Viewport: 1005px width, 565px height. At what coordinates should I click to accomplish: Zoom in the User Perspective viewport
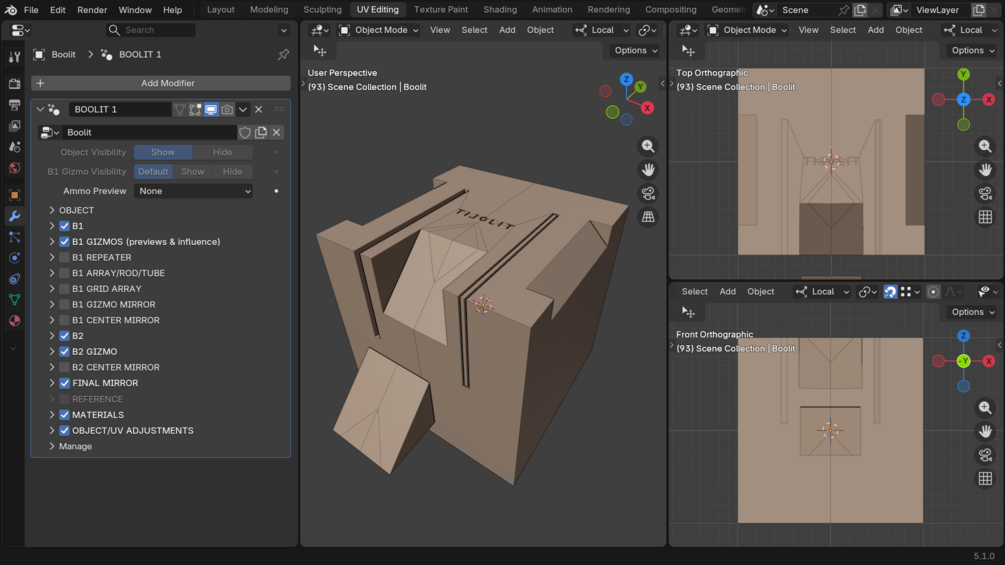tap(648, 146)
